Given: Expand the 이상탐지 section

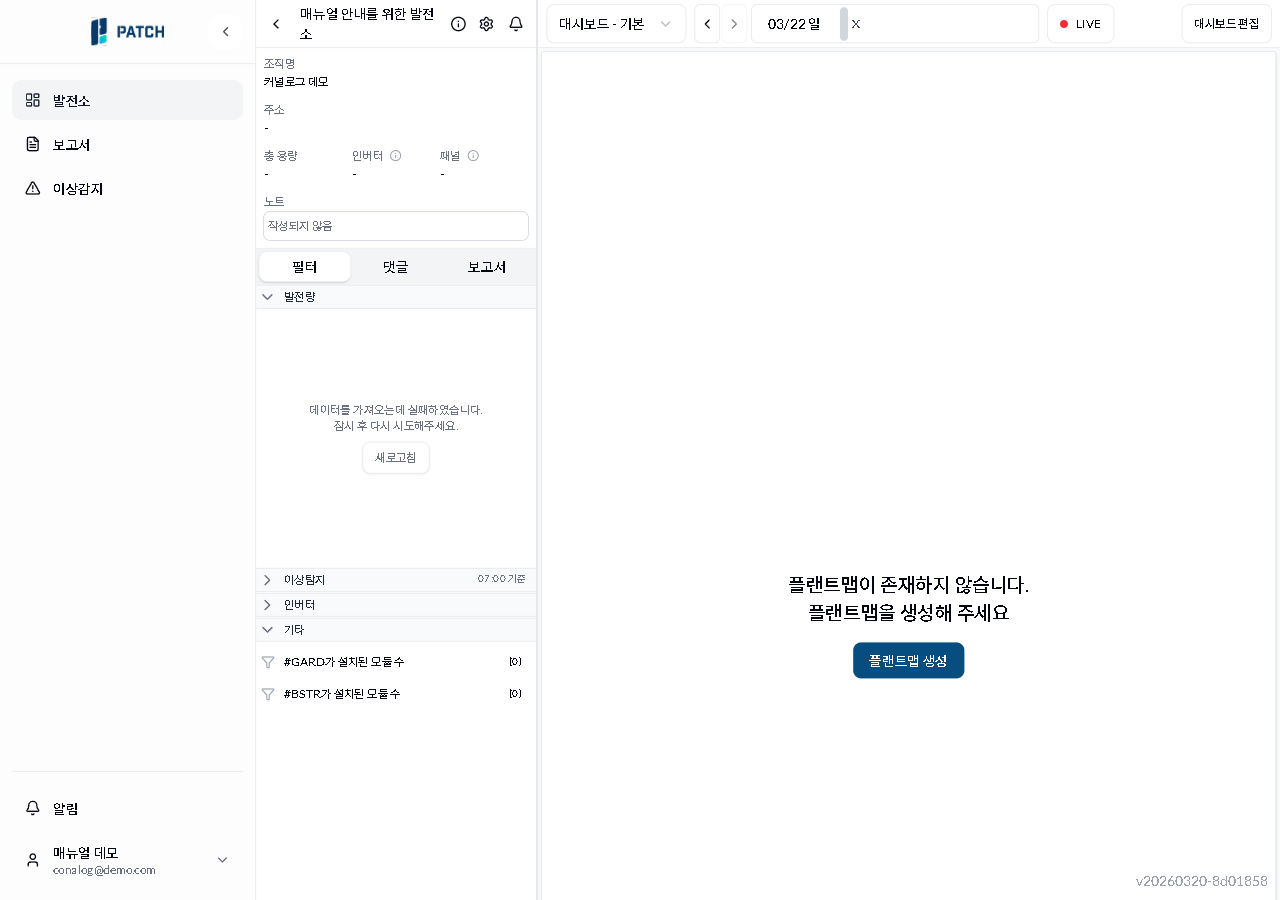Looking at the screenshot, I should (267, 580).
